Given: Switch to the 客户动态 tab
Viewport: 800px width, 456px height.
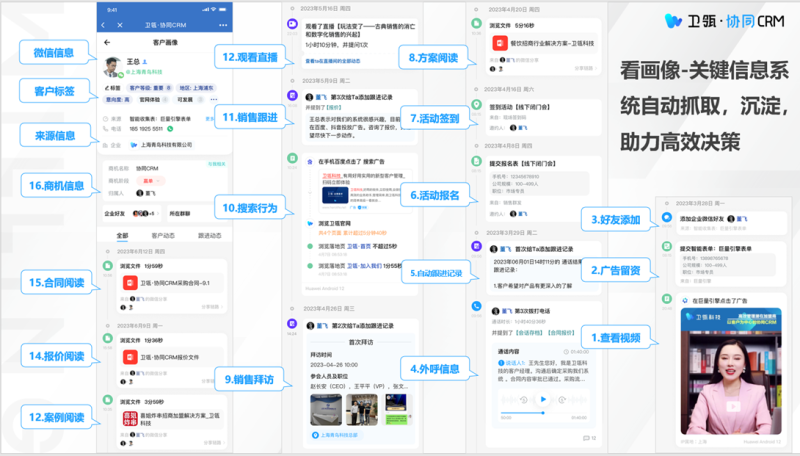Looking at the screenshot, I should pos(164,236).
